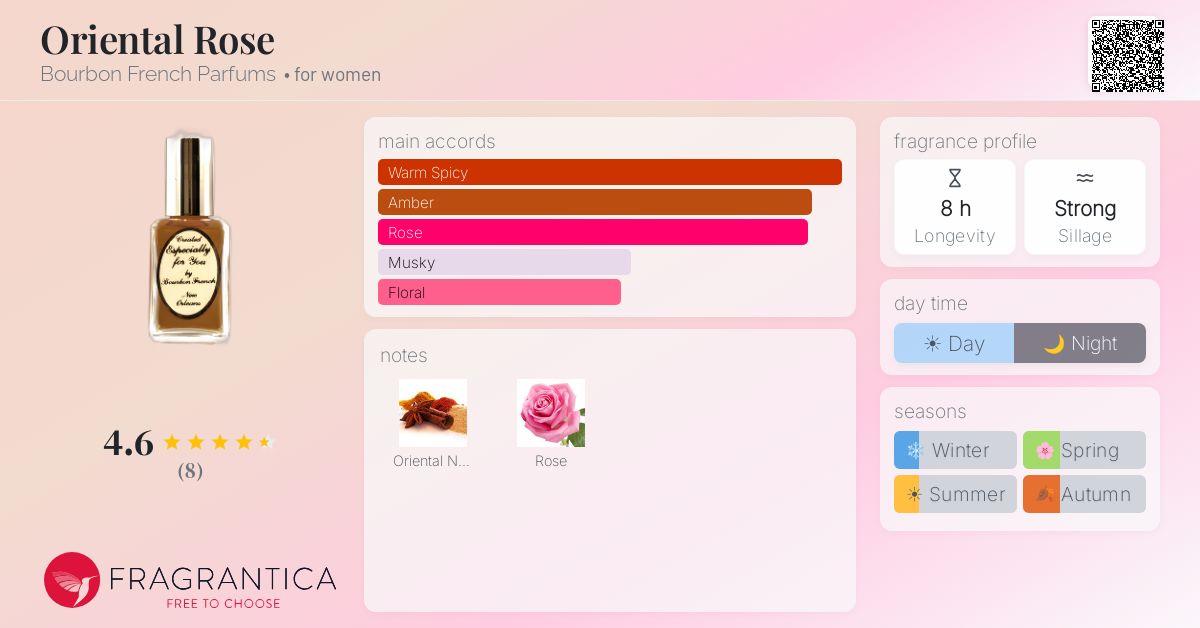This screenshot has height=628, width=1200.
Task: Click the moon icon in Night
Action: pos(1054,344)
